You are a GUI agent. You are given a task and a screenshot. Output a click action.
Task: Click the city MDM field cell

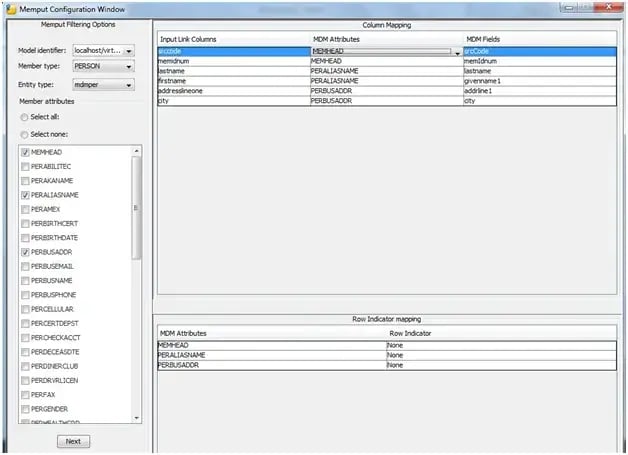click(x=540, y=101)
